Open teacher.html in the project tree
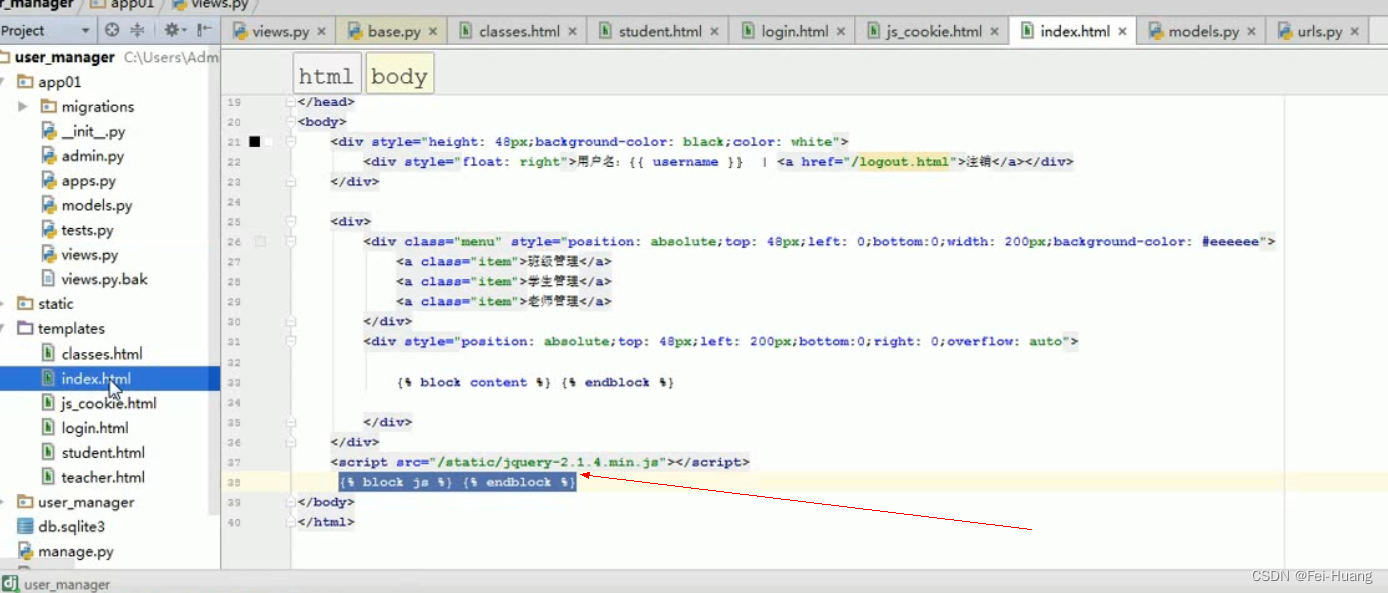The height and width of the screenshot is (593, 1388). (x=102, y=477)
